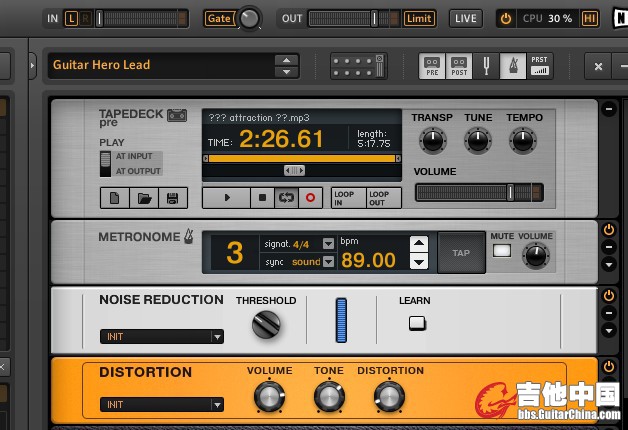This screenshot has width=628, height=430.
Task: Decrease the metronome bpm with down arrow
Action: coord(419,262)
